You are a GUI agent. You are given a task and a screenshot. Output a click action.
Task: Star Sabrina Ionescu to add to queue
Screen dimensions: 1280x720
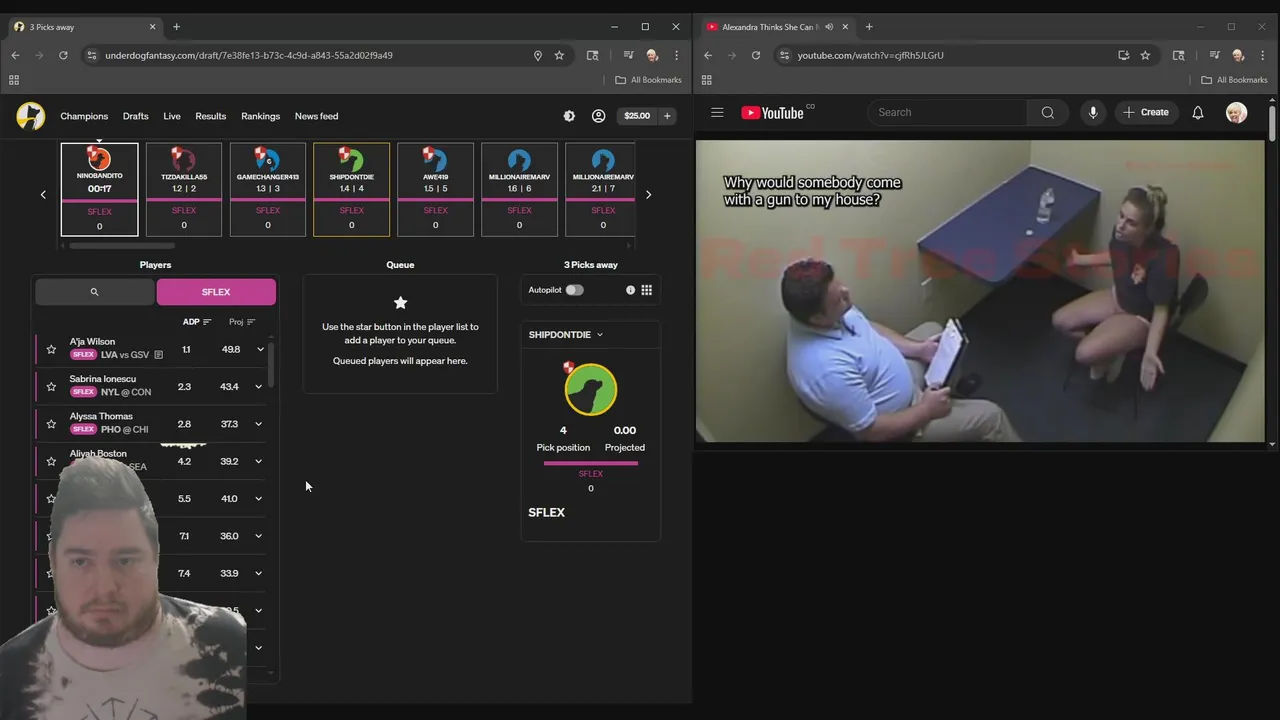pos(51,386)
